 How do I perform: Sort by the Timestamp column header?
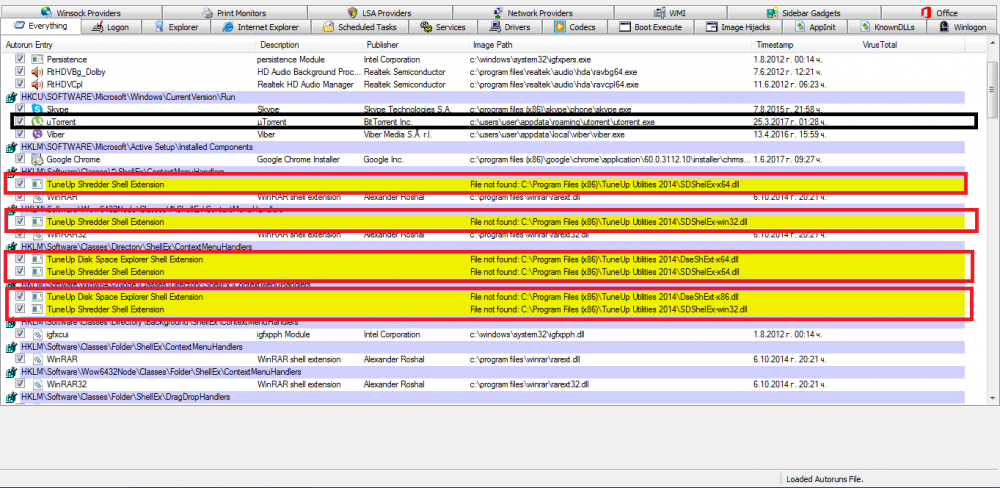click(x=805, y=45)
